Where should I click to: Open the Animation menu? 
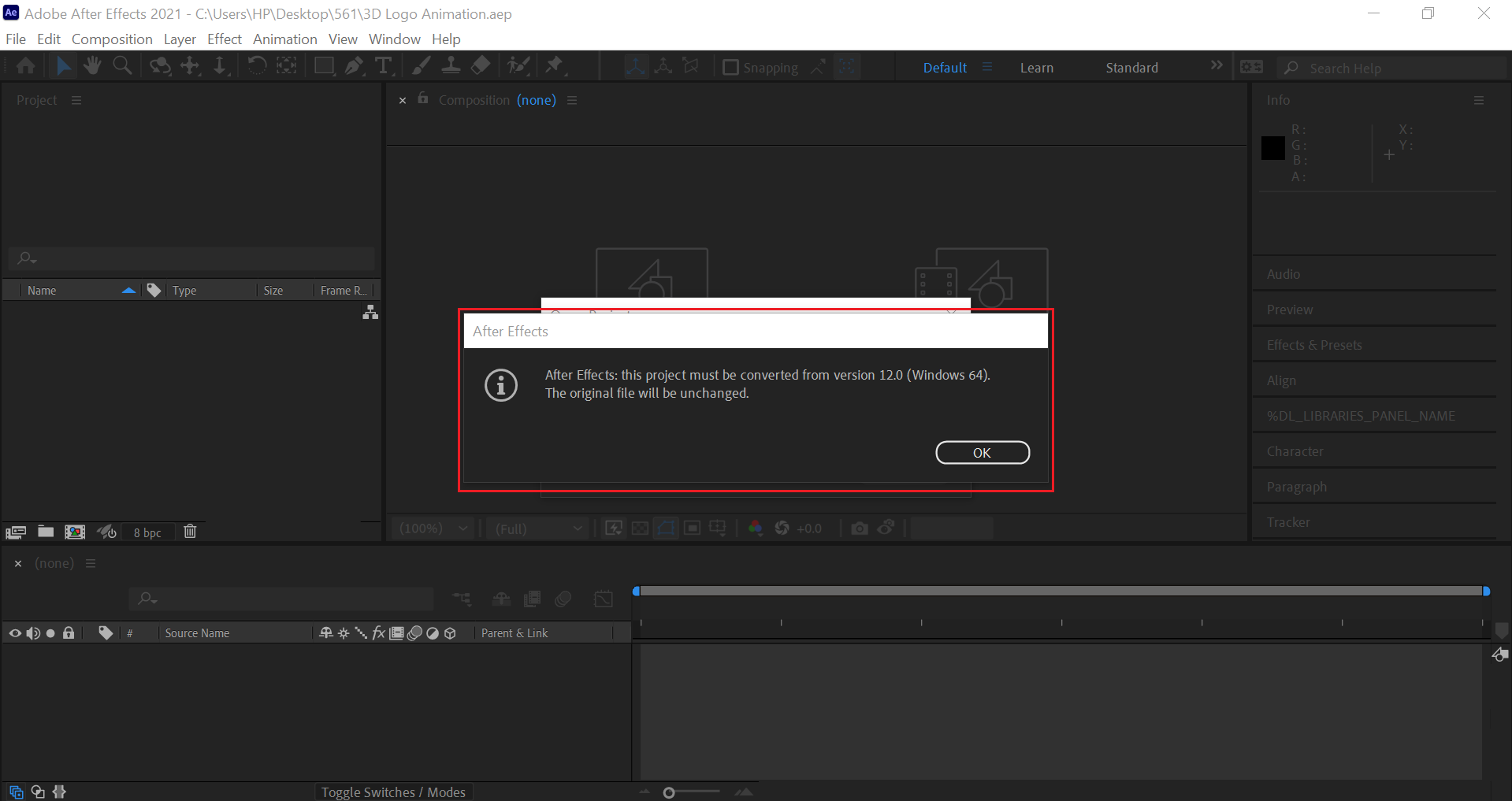tap(285, 39)
